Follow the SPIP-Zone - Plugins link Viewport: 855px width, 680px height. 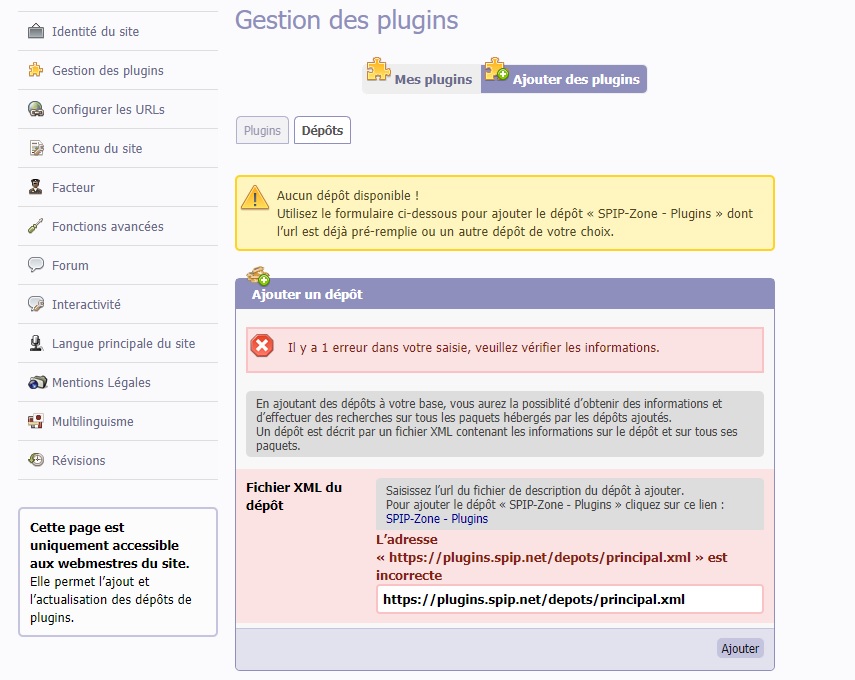pos(437,519)
